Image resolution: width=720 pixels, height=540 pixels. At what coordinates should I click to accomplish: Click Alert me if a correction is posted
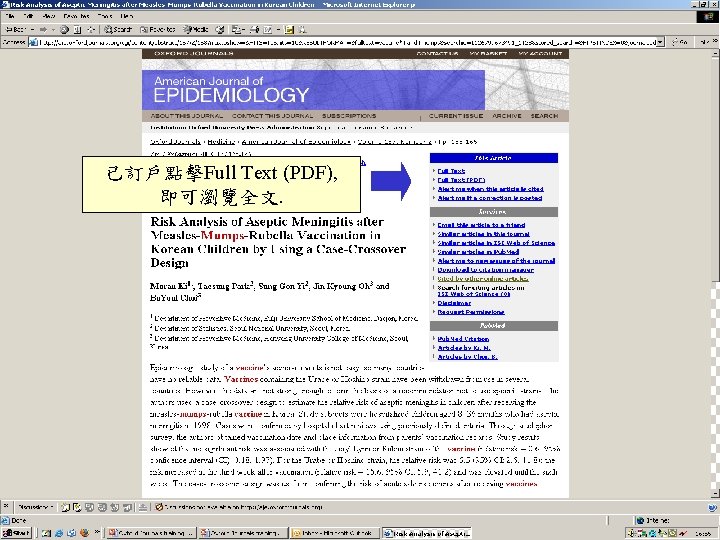[489, 198]
